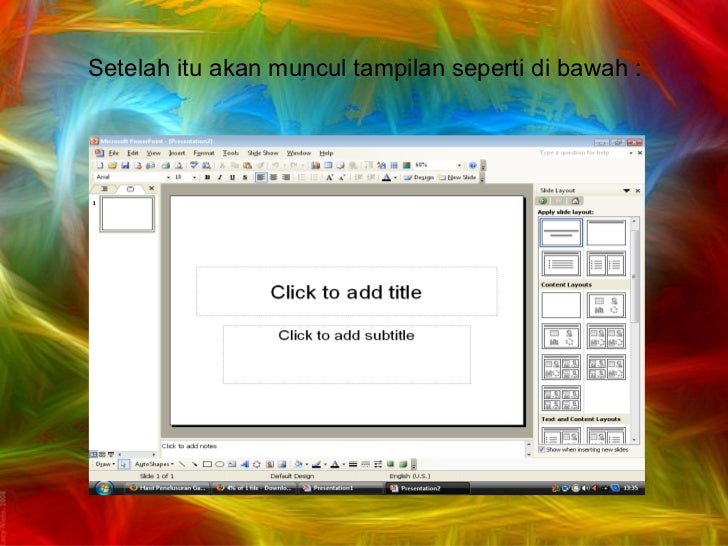Choose the Title Slide layout thumbnail

(561, 233)
